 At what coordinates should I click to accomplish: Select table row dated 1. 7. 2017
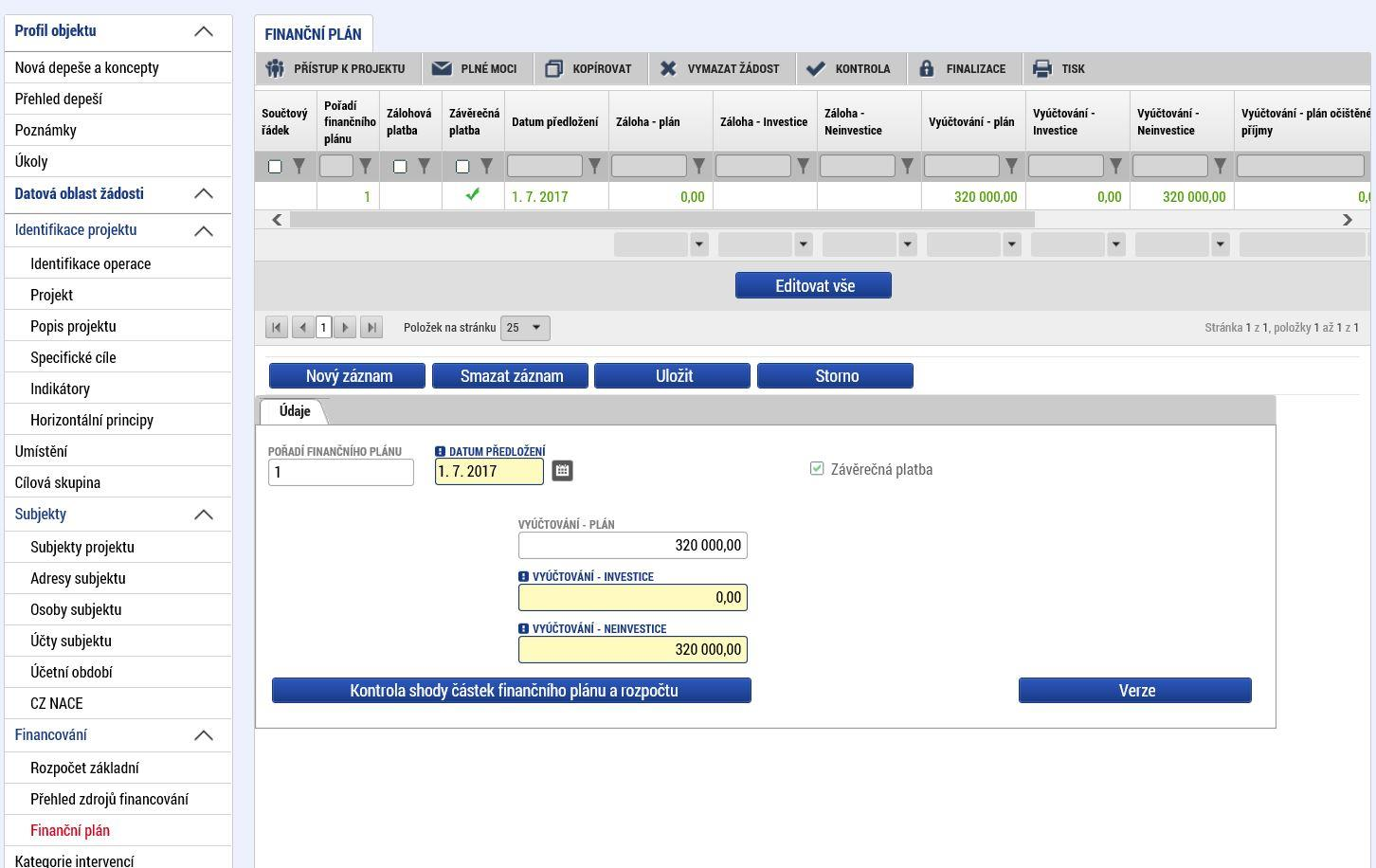coord(813,196)
